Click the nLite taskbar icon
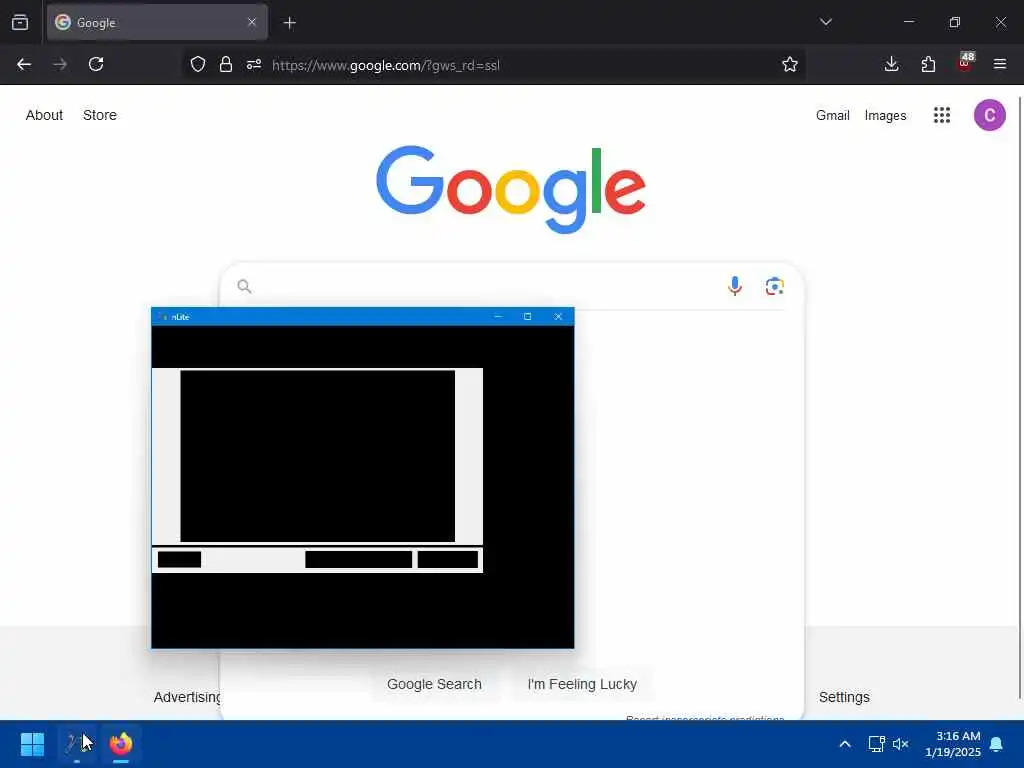The width and height of the screenshot is (1024, 768). (76, 744)
